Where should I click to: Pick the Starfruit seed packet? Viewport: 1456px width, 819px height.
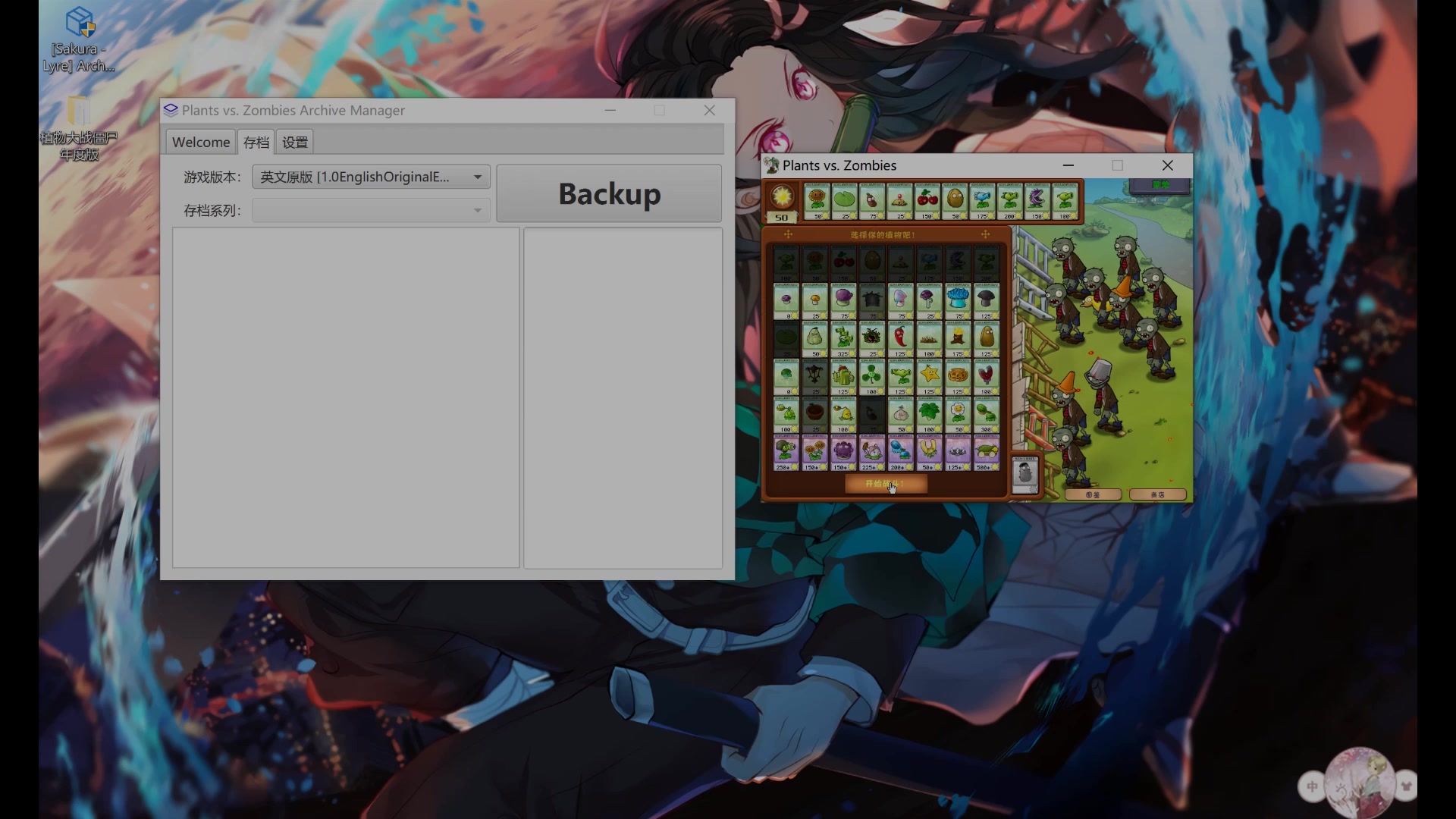[x=929, y=376]
